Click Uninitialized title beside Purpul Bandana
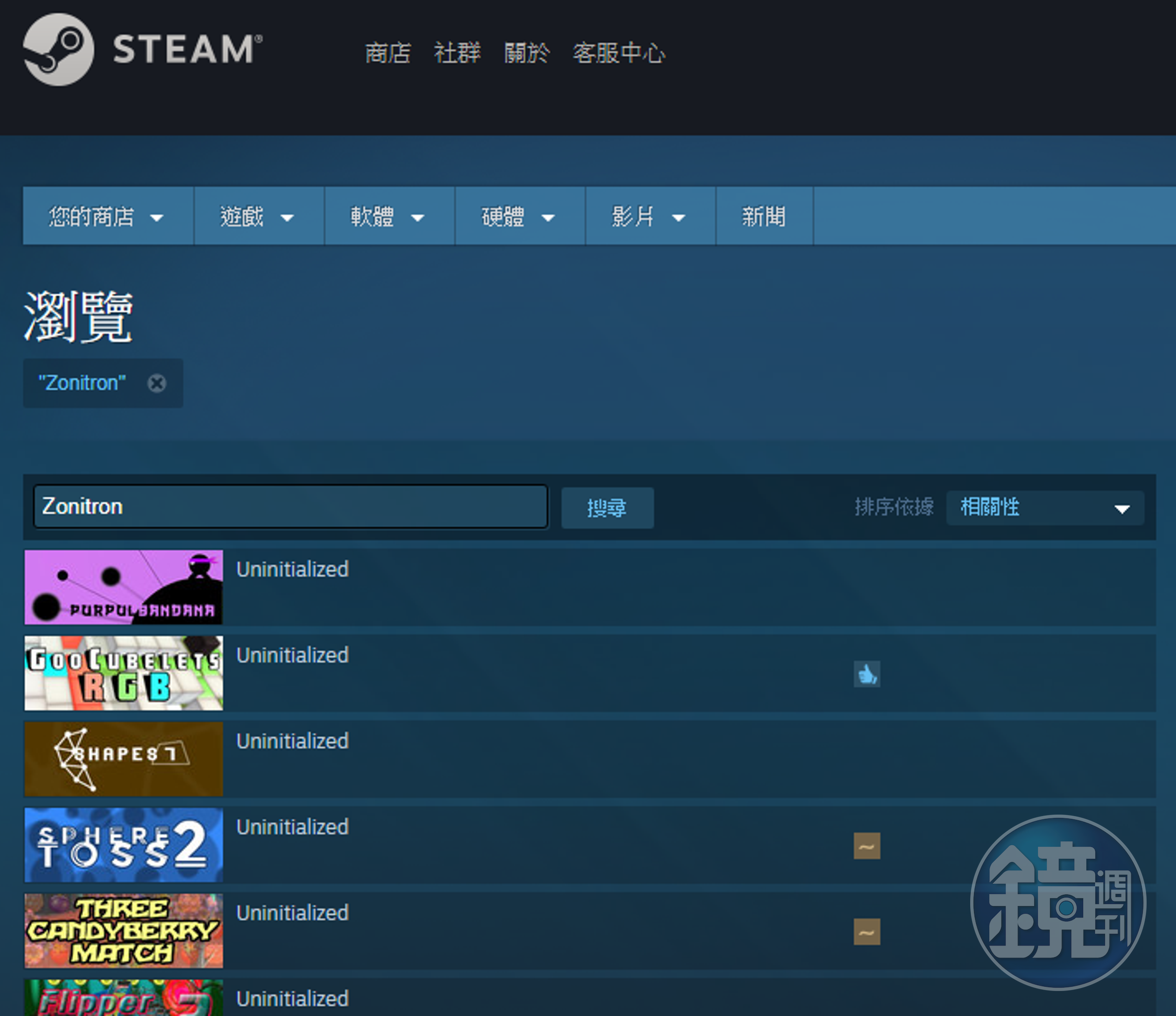Screen dimensions: 1176x1016 pyautogui.click(x=293, y=570)
